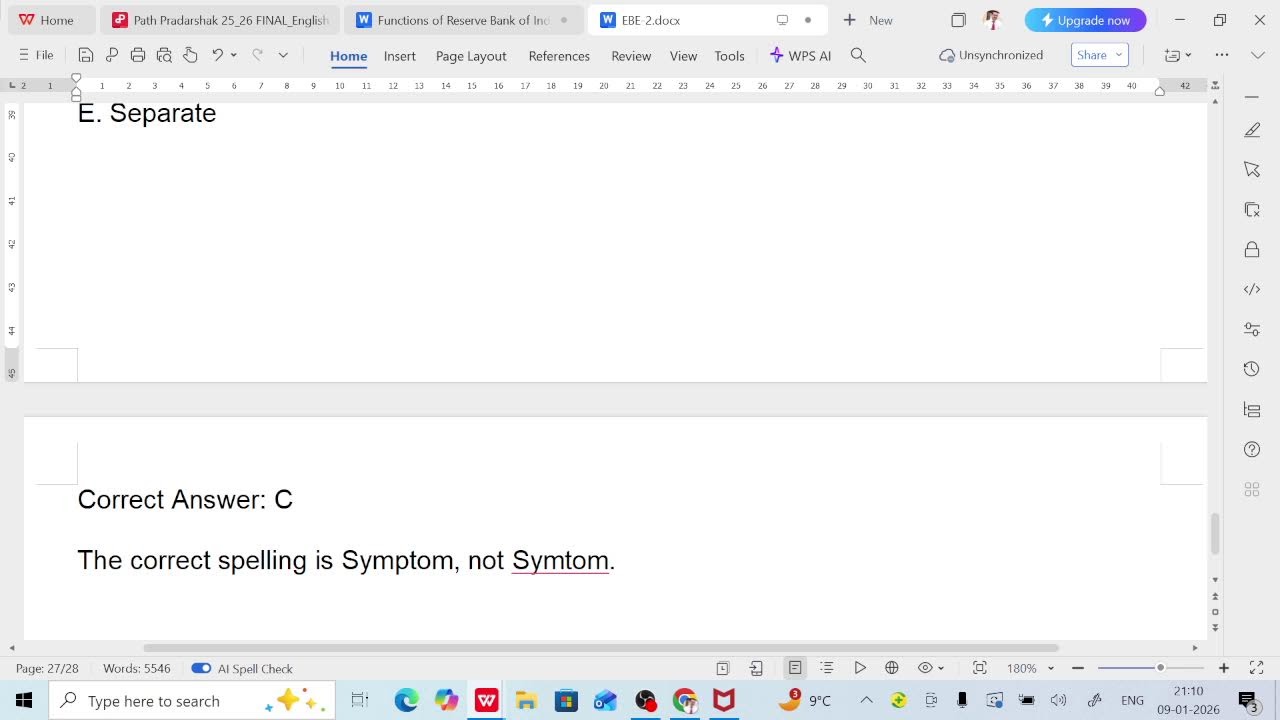Click the Redo arrow icon
1280x720 pixels.
pyautogui.click(x=257, y=55)
